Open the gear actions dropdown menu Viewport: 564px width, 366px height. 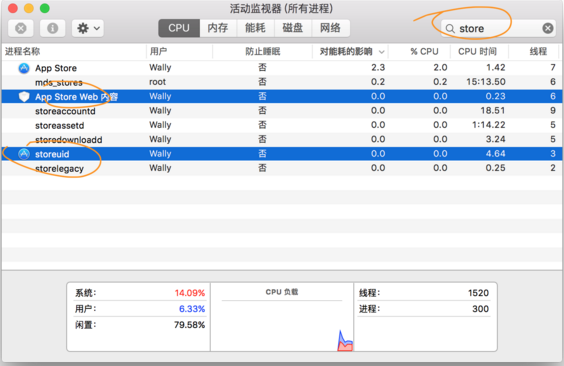coord(88,28)
